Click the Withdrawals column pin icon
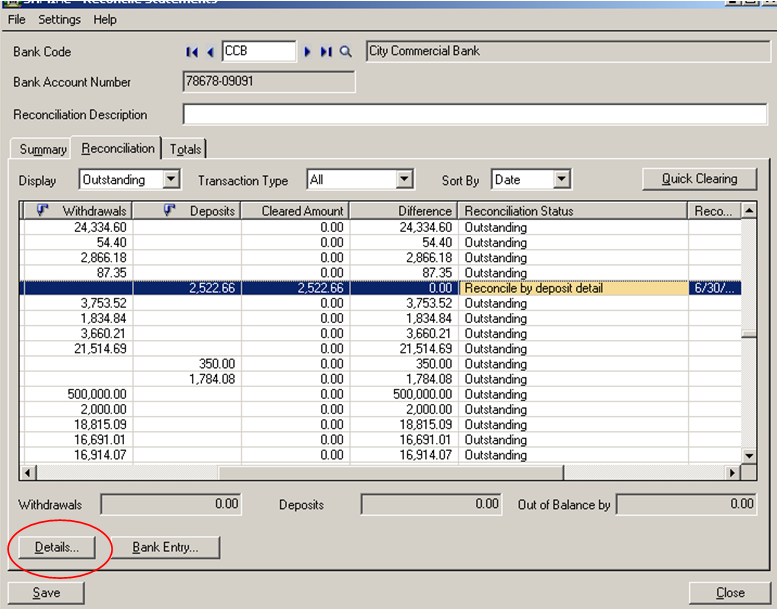Image resolution: width=777 pixels, height=610 pixels. 43,211
